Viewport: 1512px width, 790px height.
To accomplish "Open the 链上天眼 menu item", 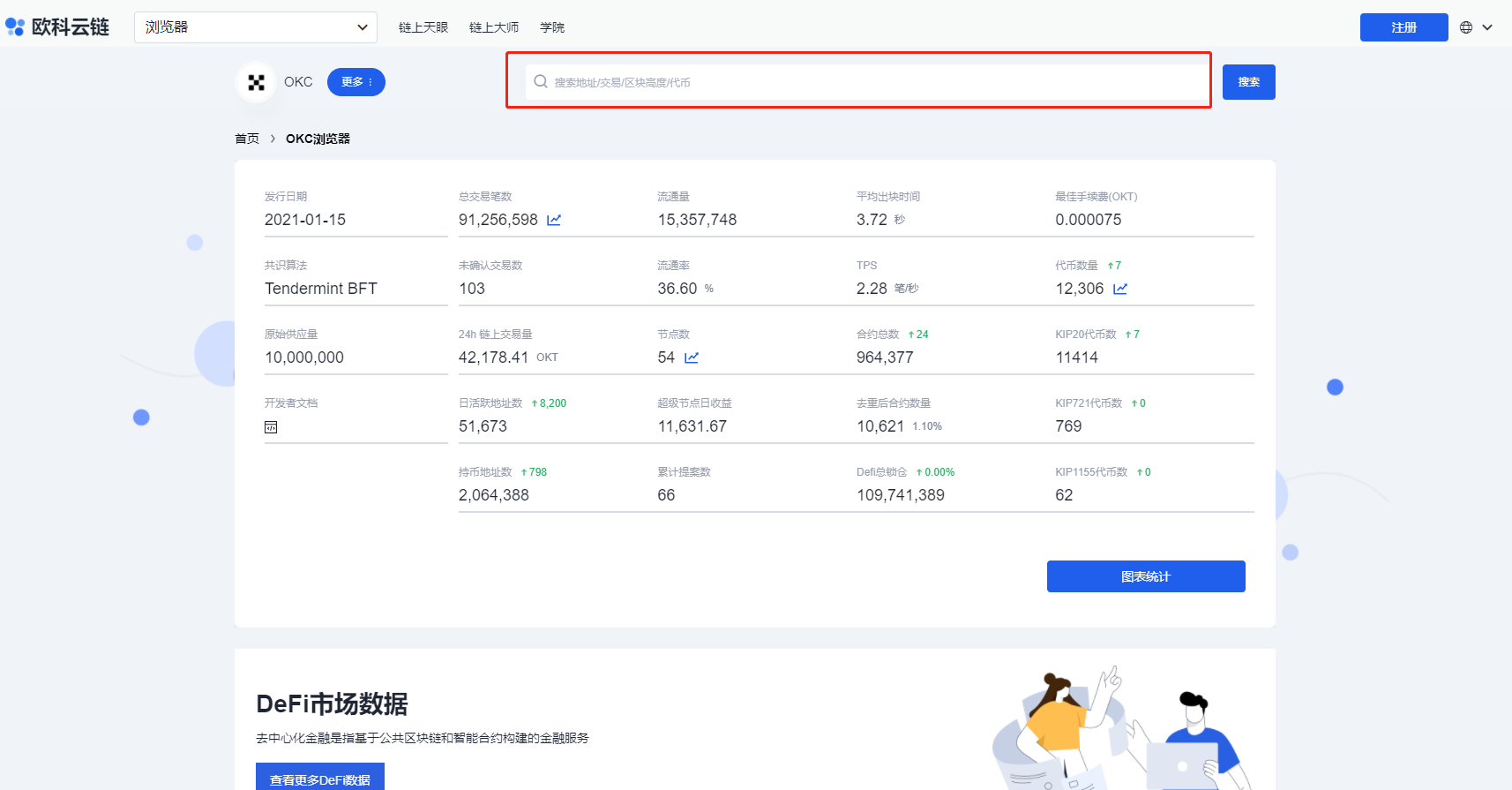I will tap(423, 27).
